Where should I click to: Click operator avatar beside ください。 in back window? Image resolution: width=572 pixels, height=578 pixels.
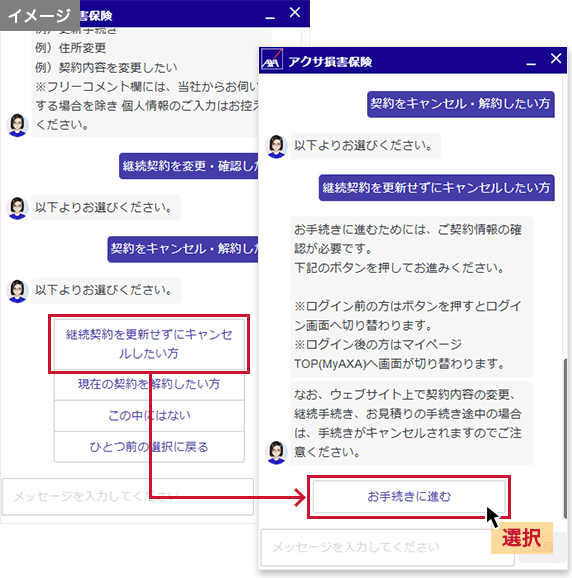tap(17, 125)
